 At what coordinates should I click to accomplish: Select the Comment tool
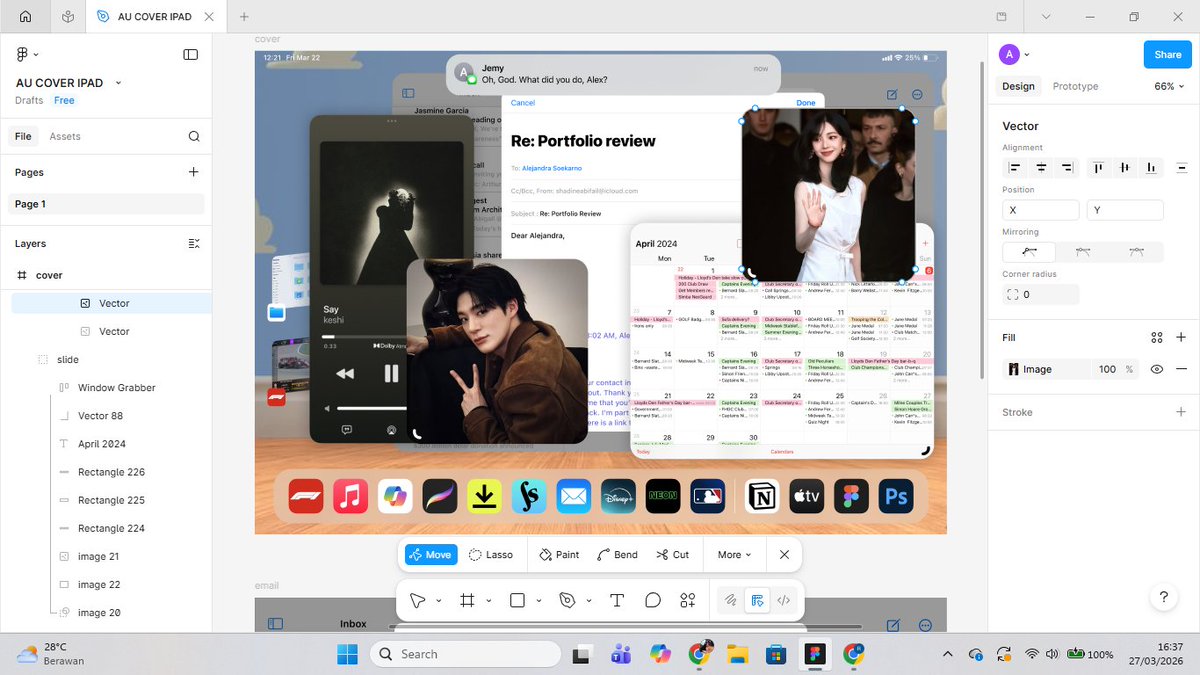653,600
